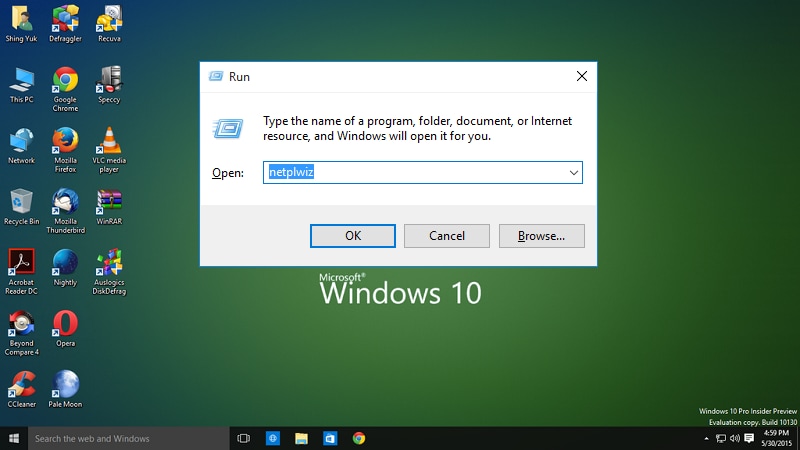The height and width of the screenshot is (450, 800).
Task: Select the Nightly browser icon
Action: click(x=65, y=268)
